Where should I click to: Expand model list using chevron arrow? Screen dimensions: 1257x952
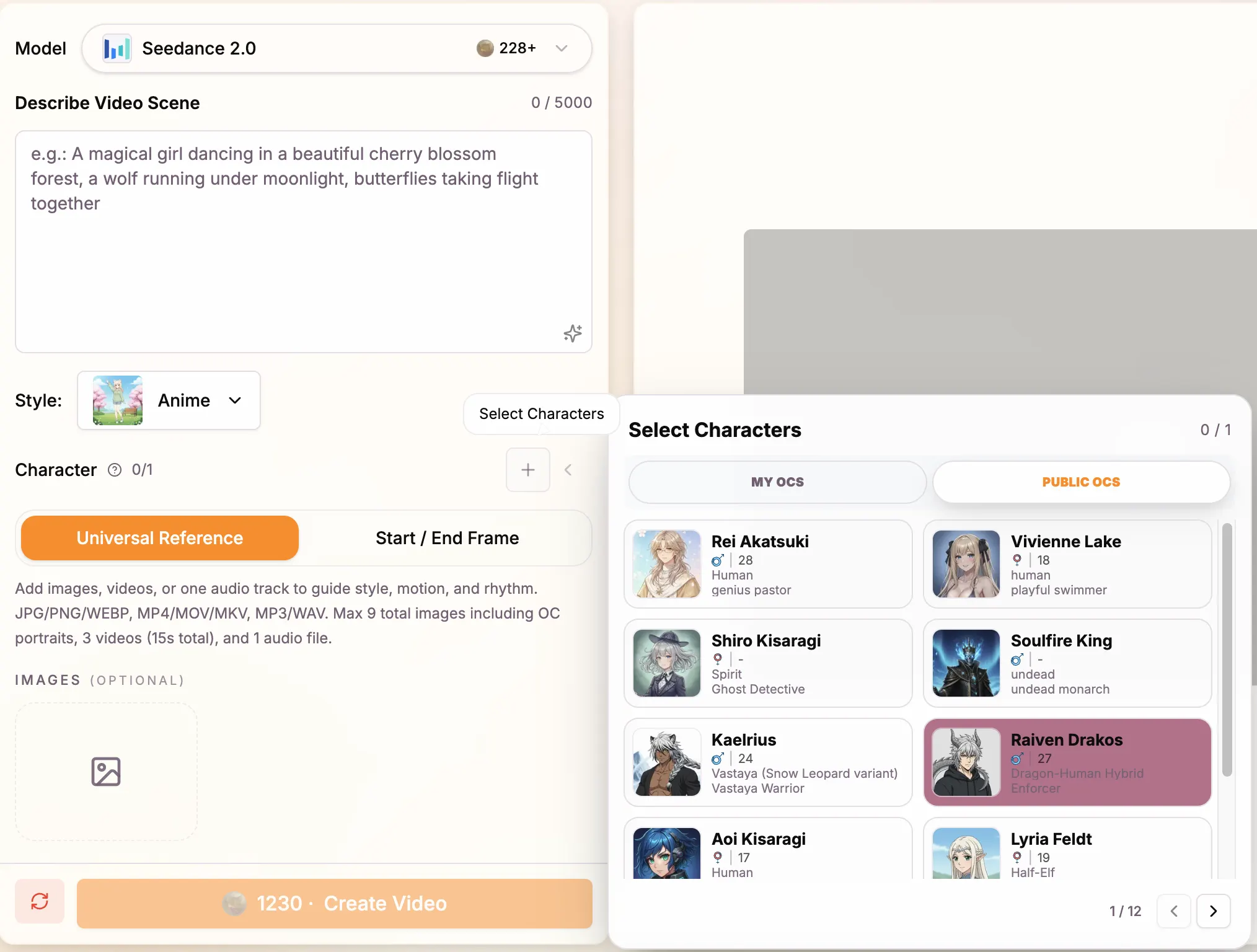point(562,48)
